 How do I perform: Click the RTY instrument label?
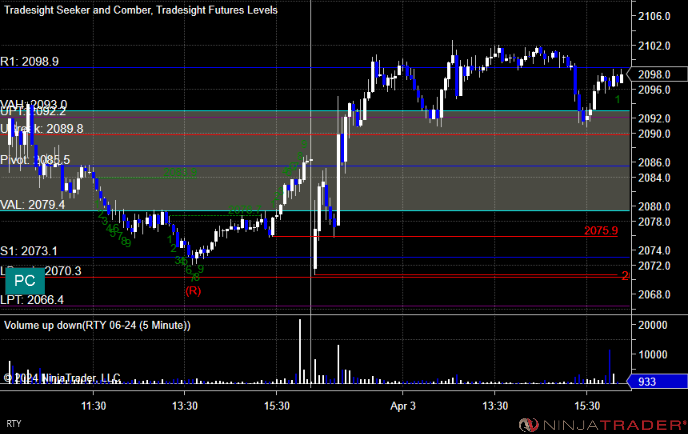point(14,424)
